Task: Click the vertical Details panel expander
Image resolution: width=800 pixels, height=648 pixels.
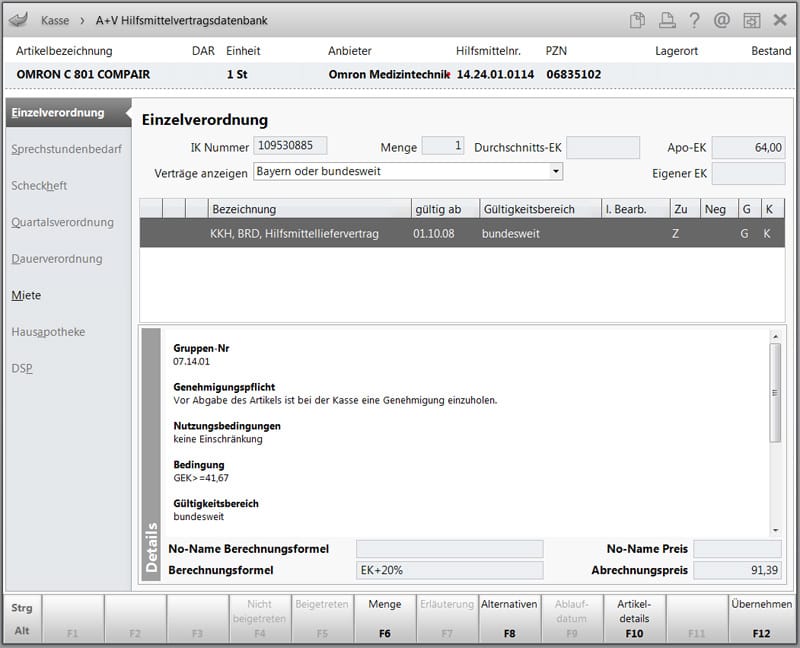Action: (152, 455)
